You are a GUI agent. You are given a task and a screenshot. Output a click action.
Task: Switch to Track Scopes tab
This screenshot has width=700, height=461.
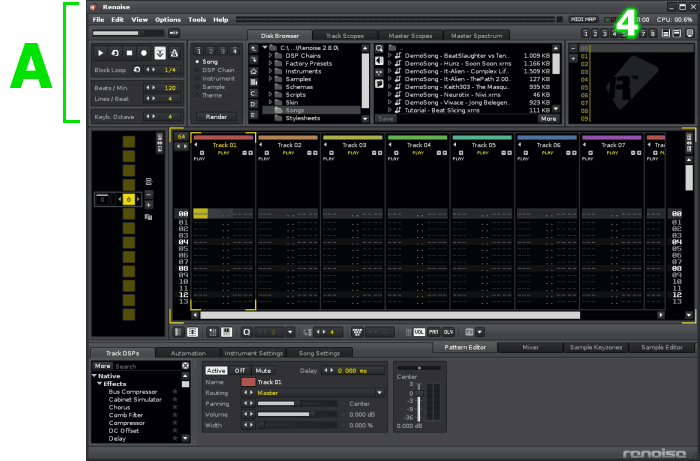tap(345, 36)
